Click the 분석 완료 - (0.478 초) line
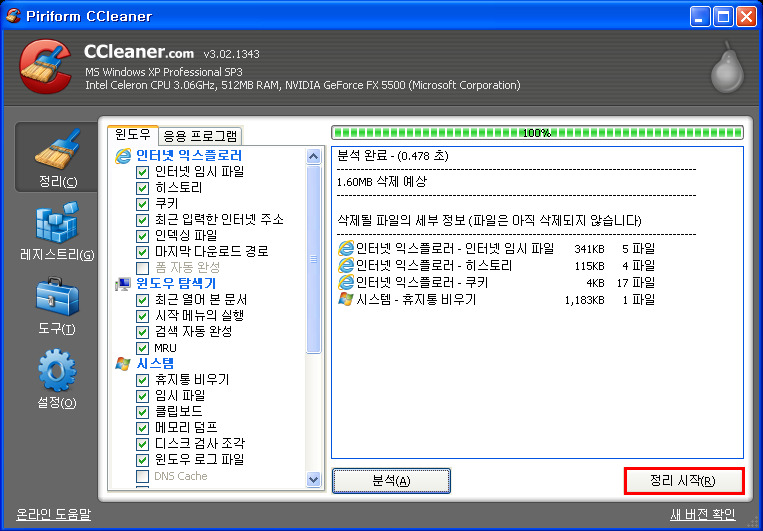Image resolution: width=763 pixels, height=531 pixels. point(393,156)
